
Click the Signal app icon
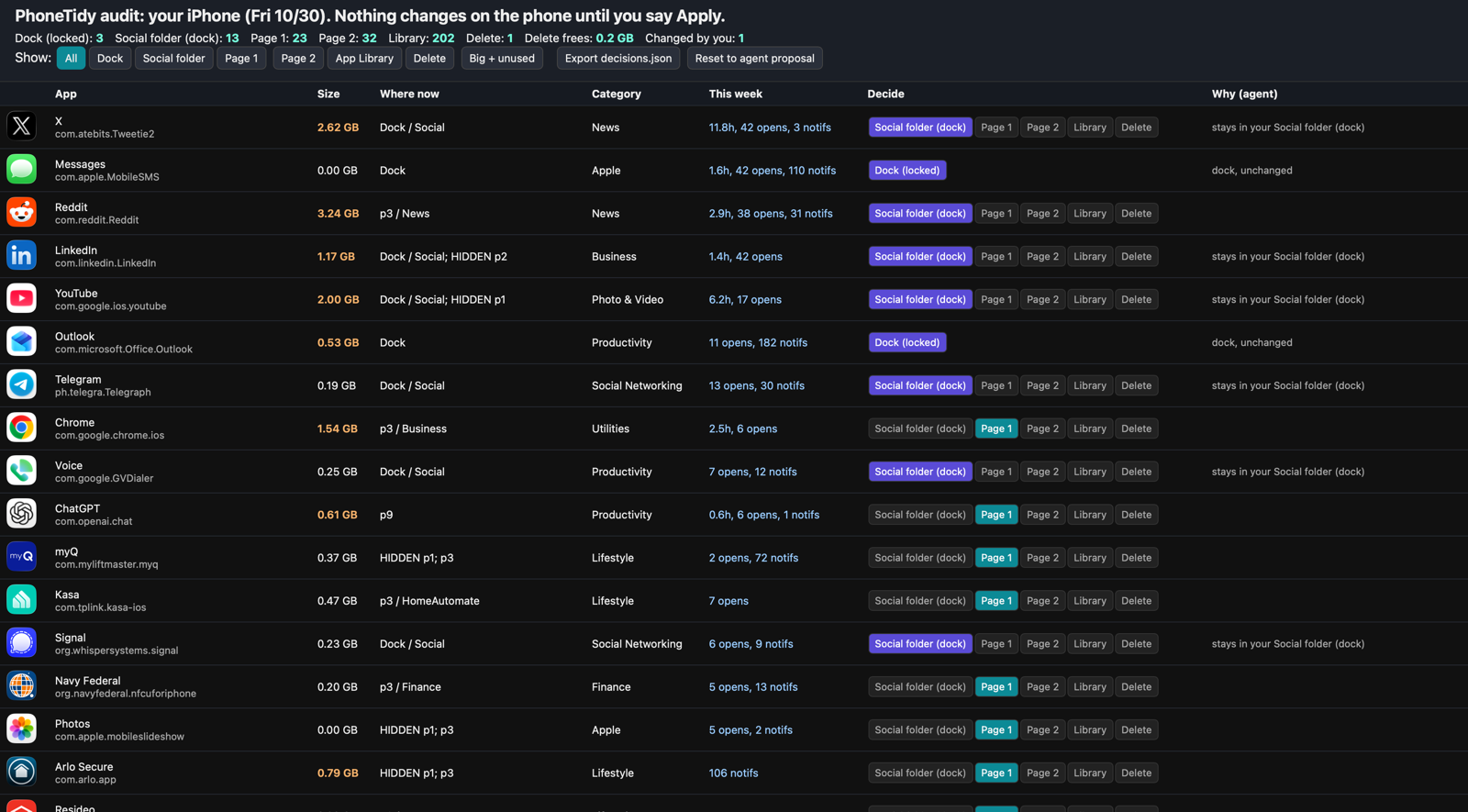[21, 644]
